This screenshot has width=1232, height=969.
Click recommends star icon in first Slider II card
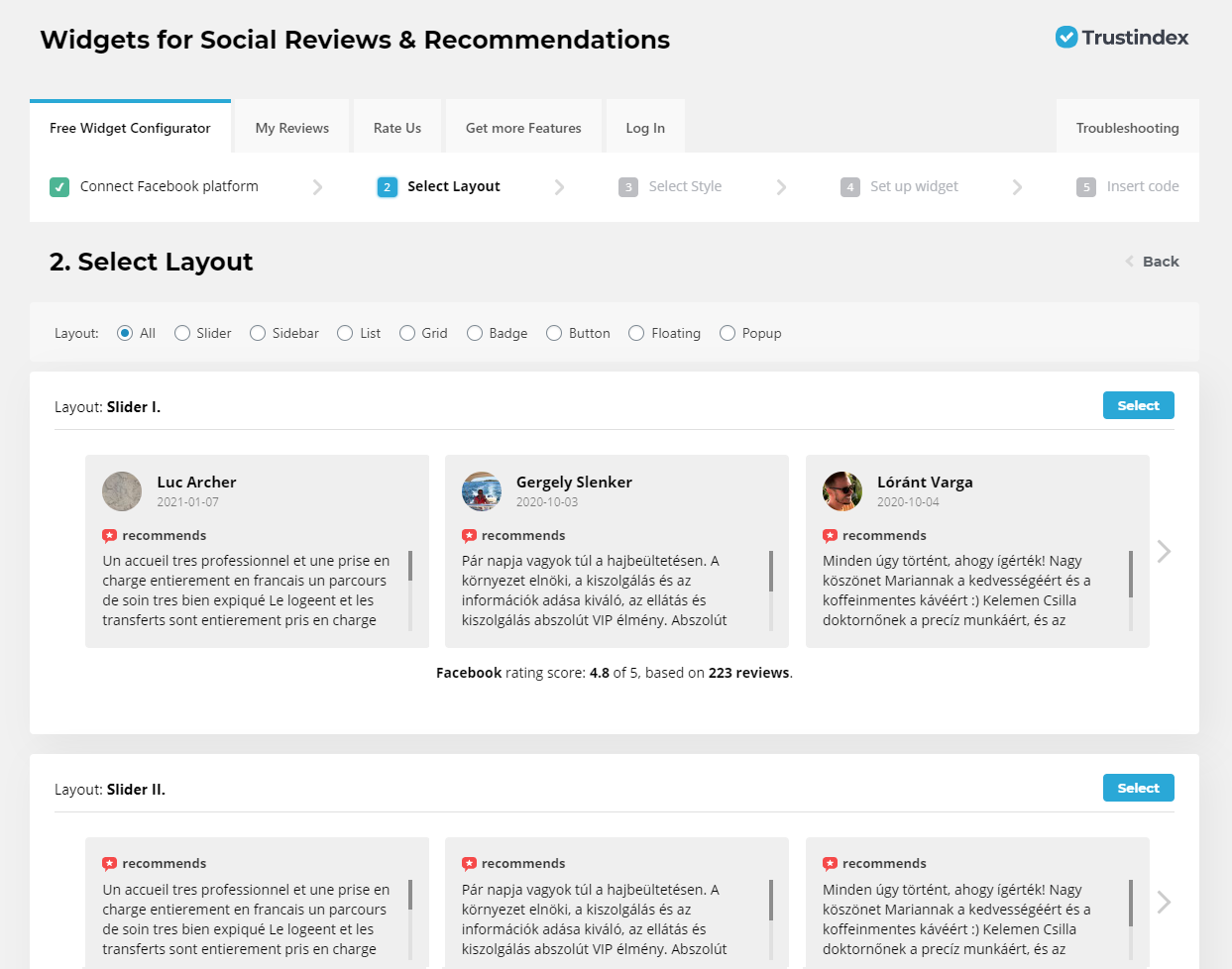(x=110, y=864)
